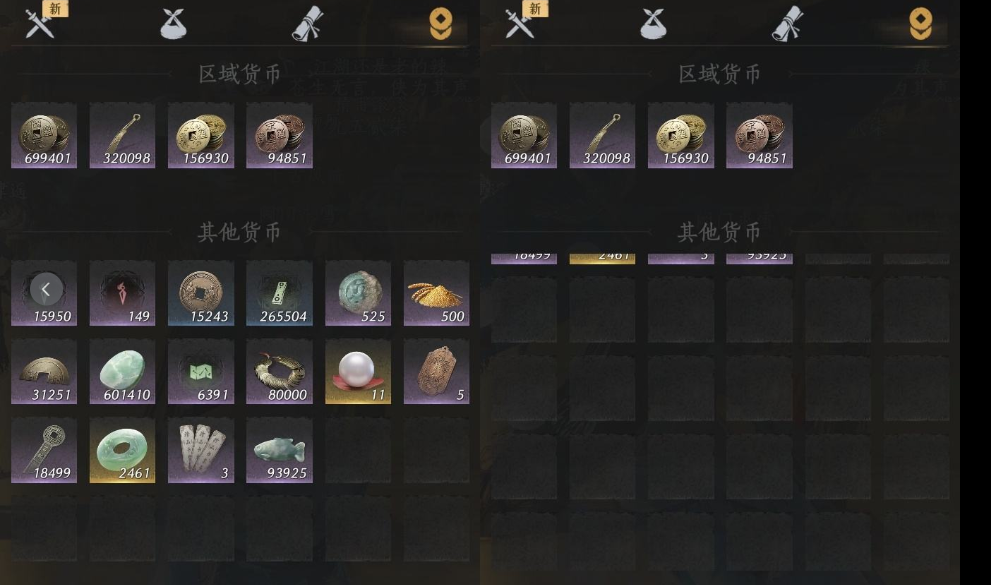Click the half coin currency showing 31251
Screen dimensions: 991x585
44,371
